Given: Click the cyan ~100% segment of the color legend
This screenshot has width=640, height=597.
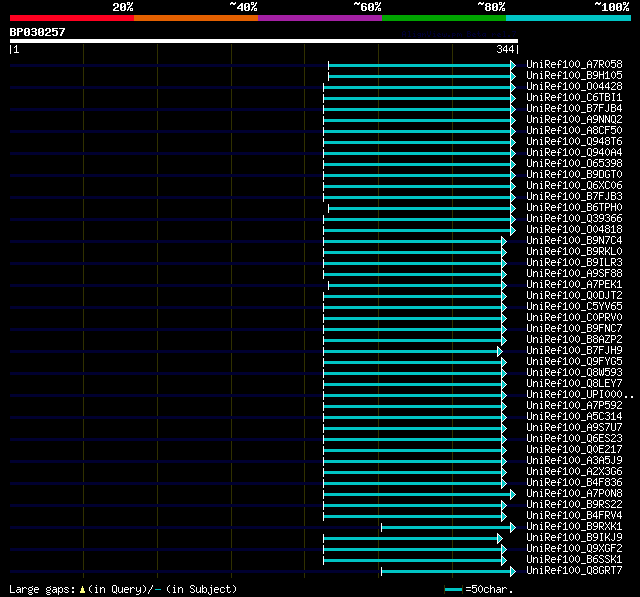Looking at the screenshot, I should (x=568, y=18).
